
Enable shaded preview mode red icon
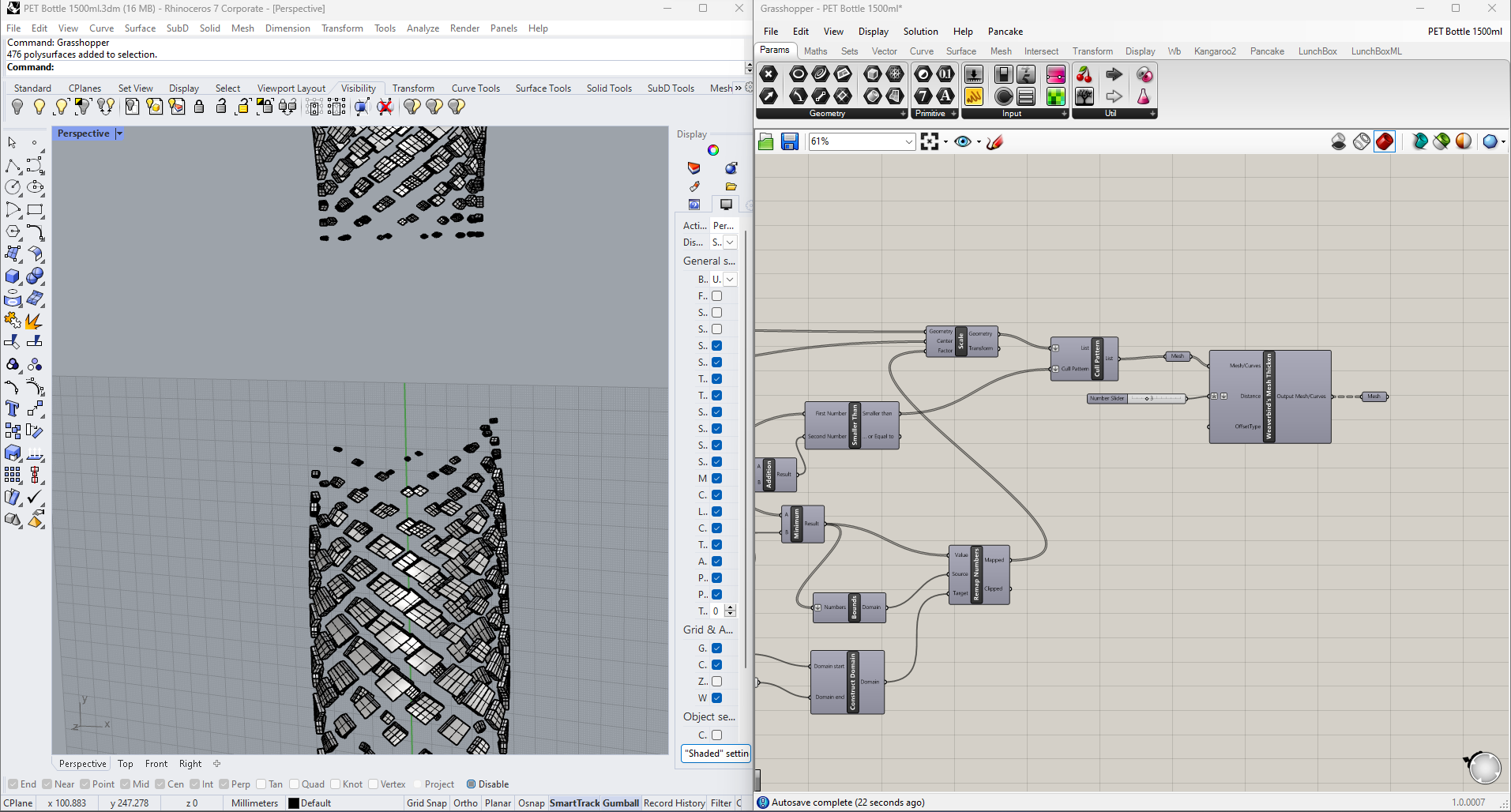click(x=1384, y=141)
